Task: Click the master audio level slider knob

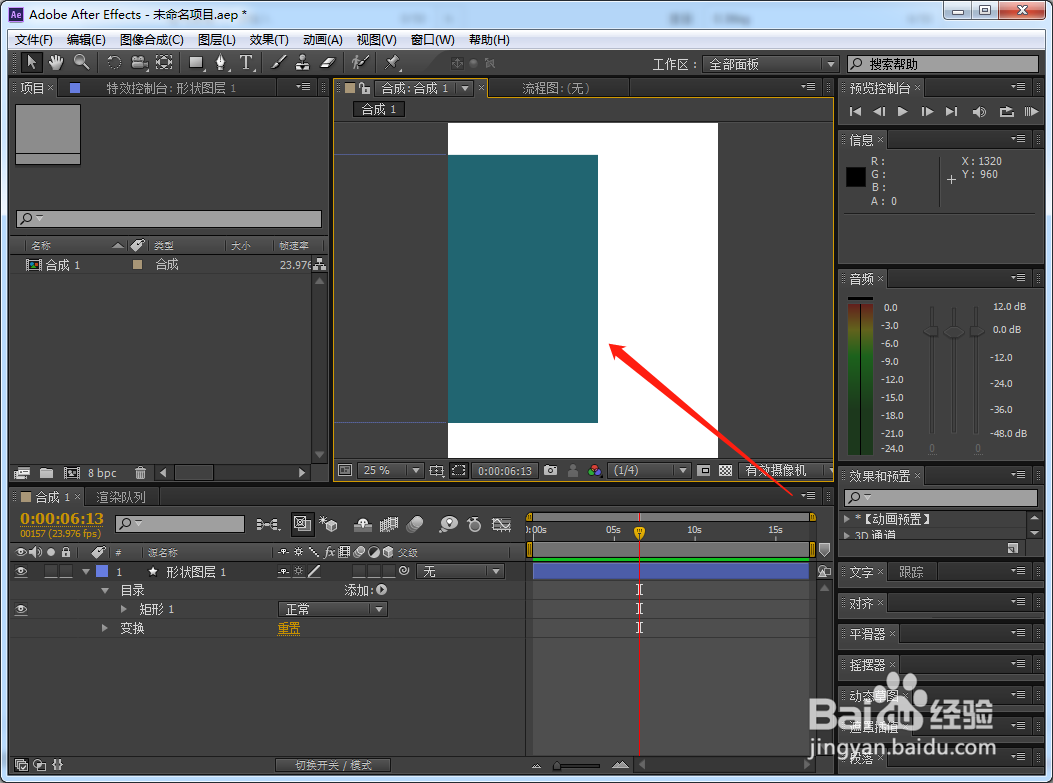Action: pyautogui.click(x=954, y=331)
